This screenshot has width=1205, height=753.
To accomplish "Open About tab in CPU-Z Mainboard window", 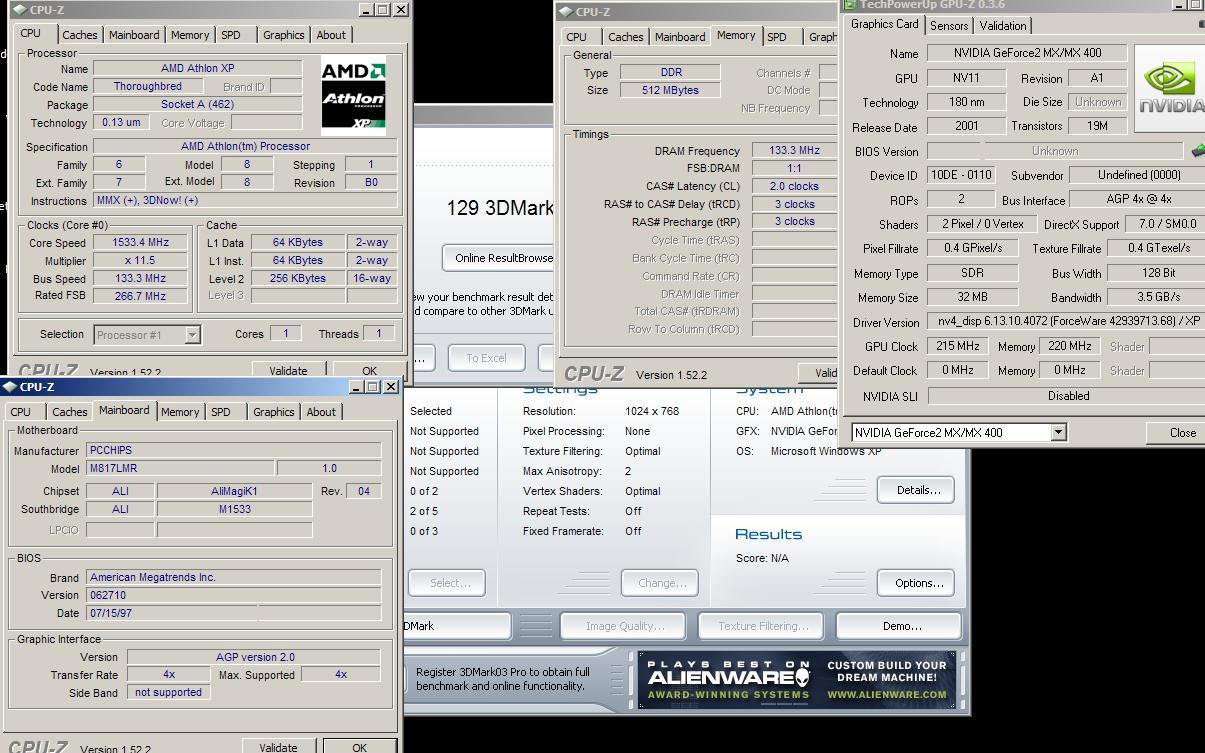I will [x=321, y=412].
